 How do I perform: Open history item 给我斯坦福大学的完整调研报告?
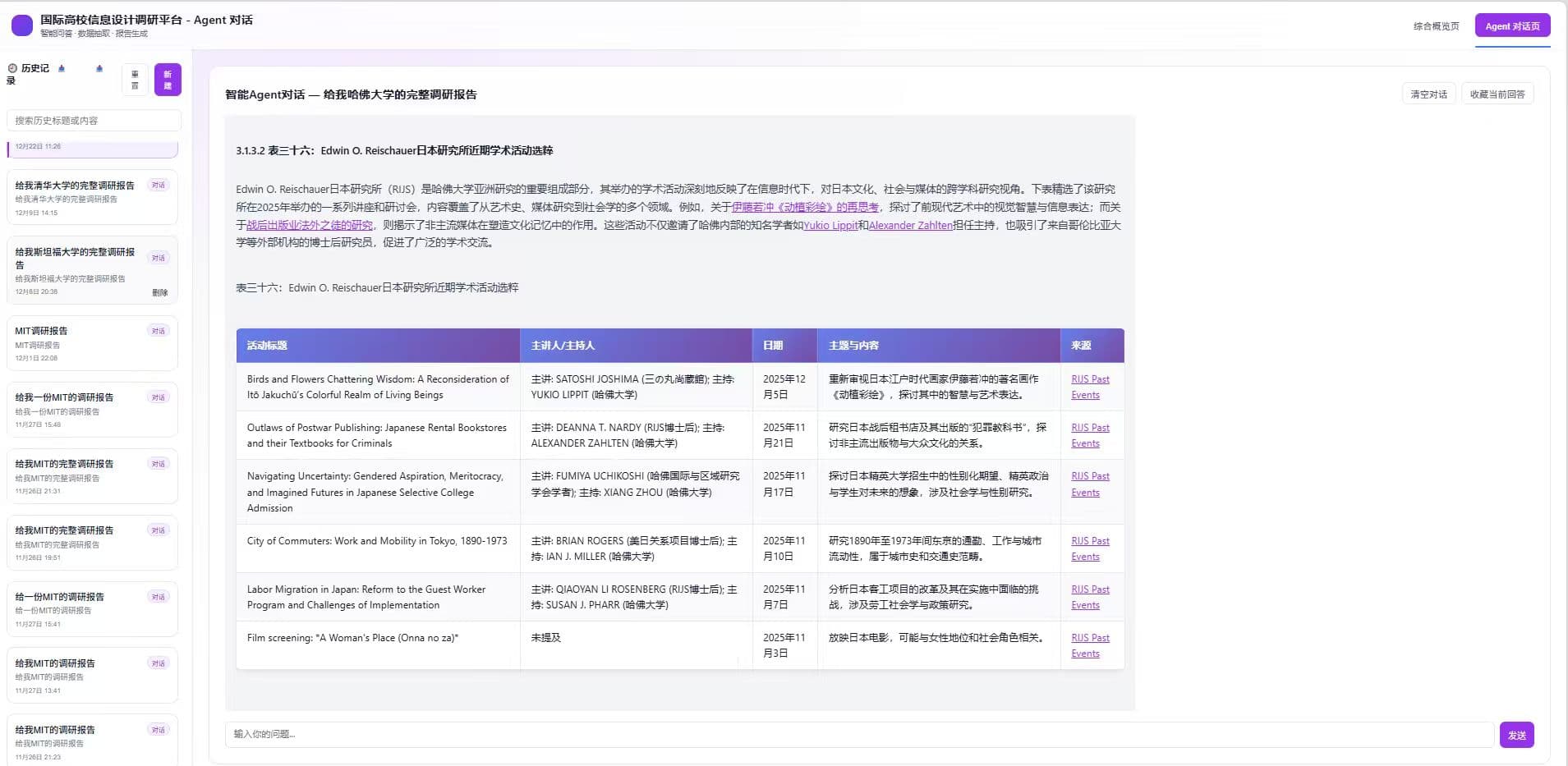[92, 270]
